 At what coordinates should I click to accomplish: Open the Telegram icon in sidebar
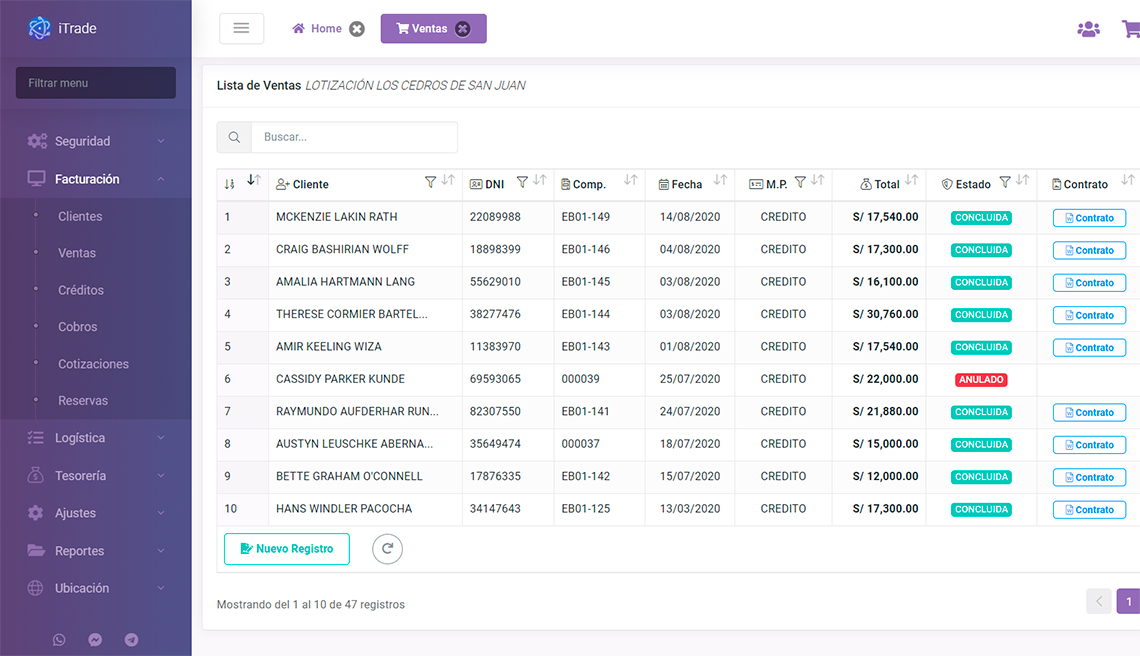pyautogui.click(x=131, y=640)
